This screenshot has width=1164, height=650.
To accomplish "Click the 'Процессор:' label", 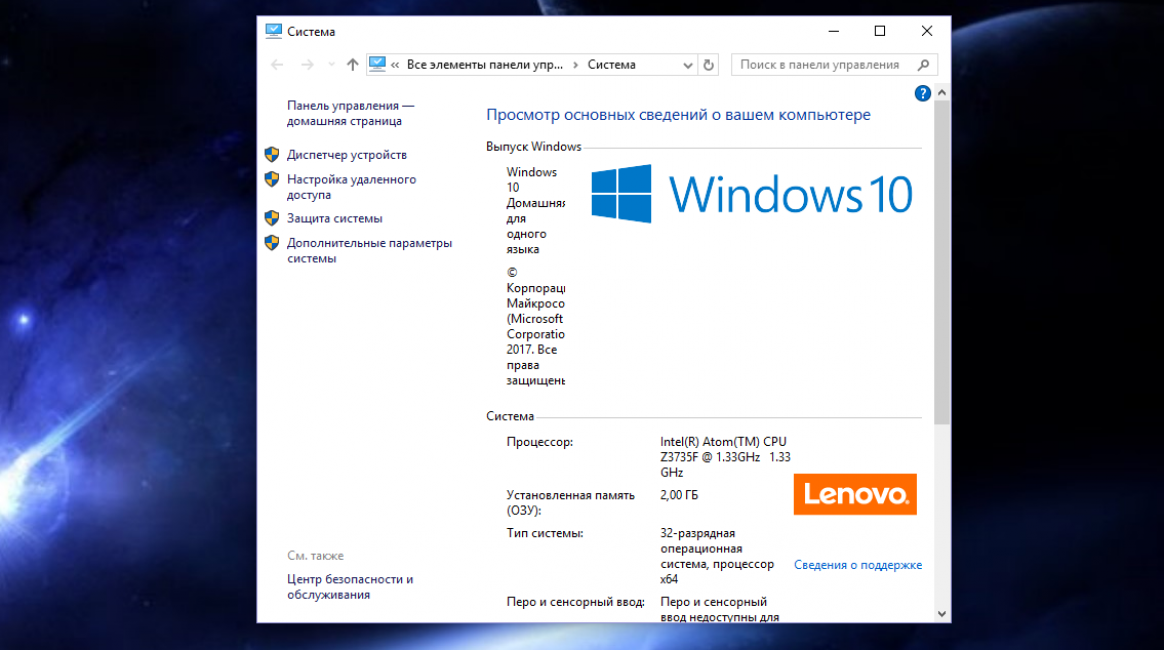I will [540, 441].
